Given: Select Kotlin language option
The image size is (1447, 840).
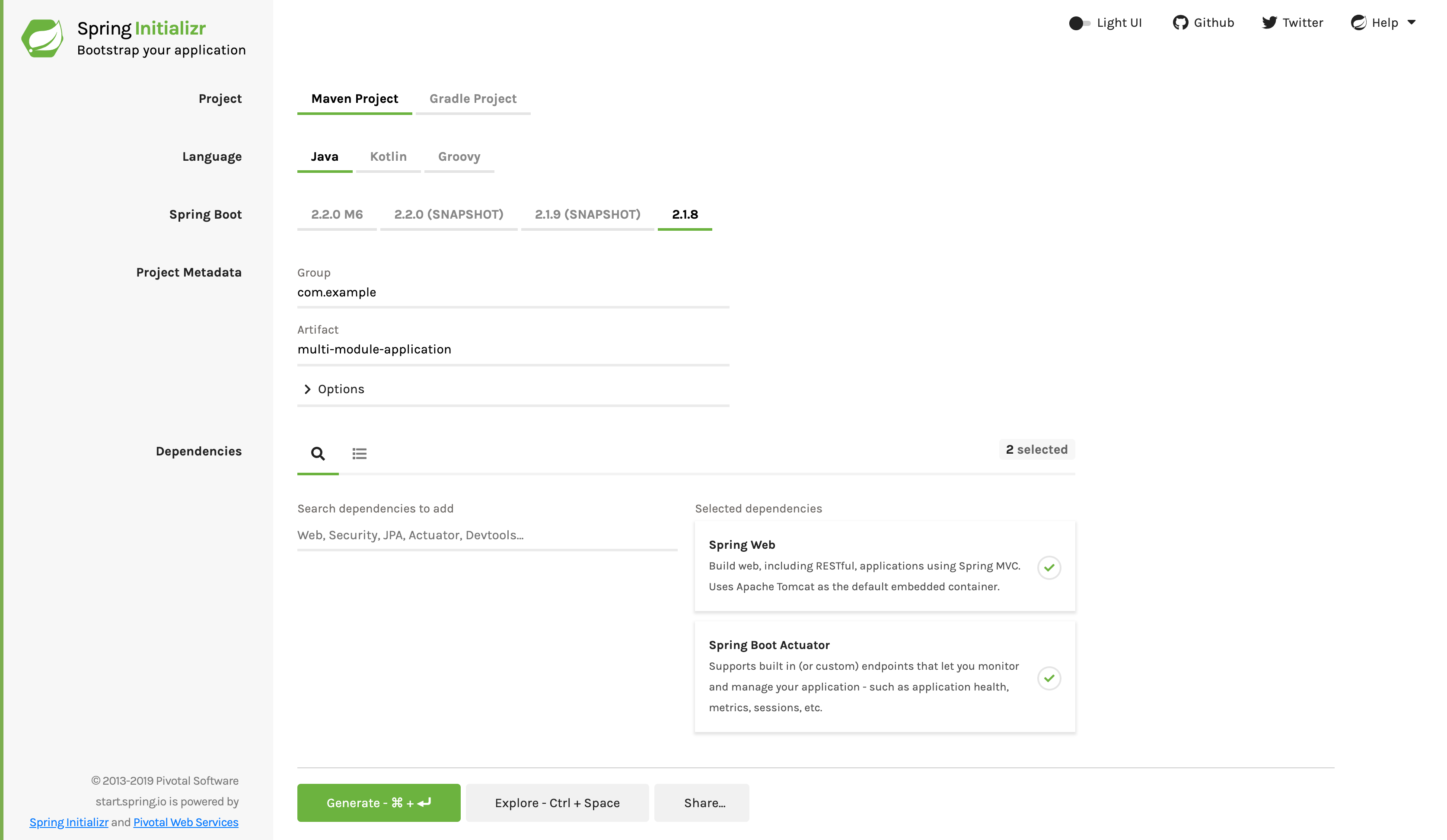Looking at the screenshot, I should pos(388,156).
